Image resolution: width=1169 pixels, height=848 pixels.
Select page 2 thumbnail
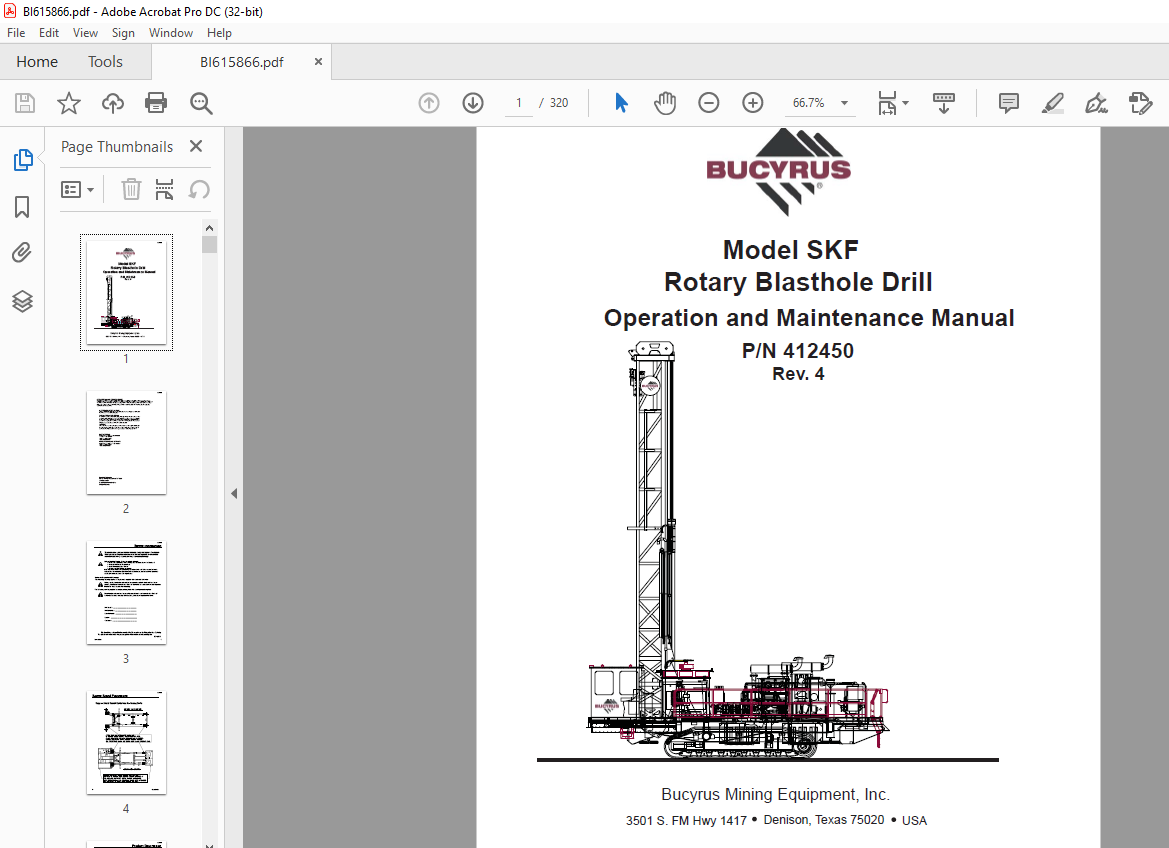(x=126, y=442)
